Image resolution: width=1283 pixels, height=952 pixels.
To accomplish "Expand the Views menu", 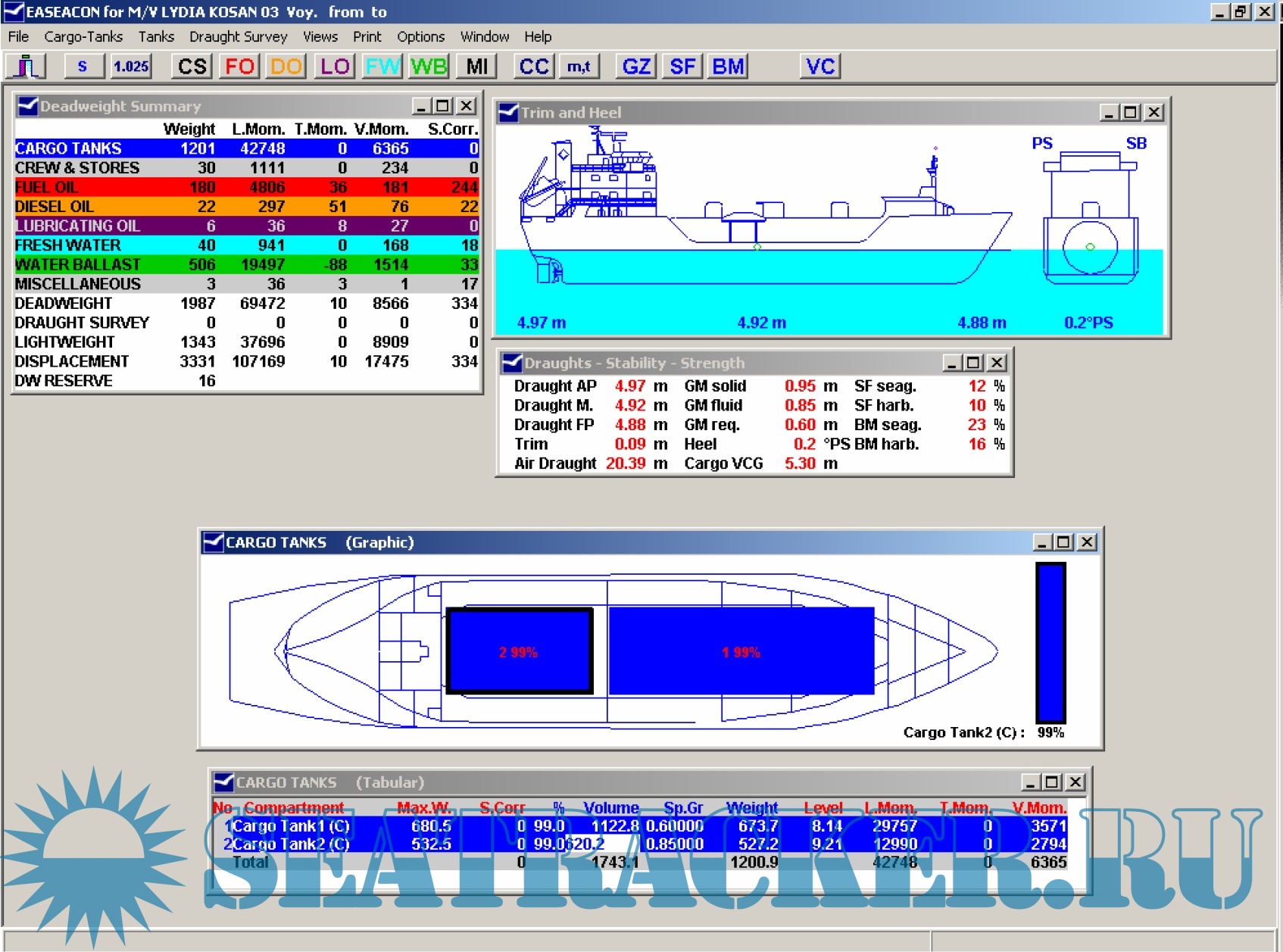I will point(320,36).
